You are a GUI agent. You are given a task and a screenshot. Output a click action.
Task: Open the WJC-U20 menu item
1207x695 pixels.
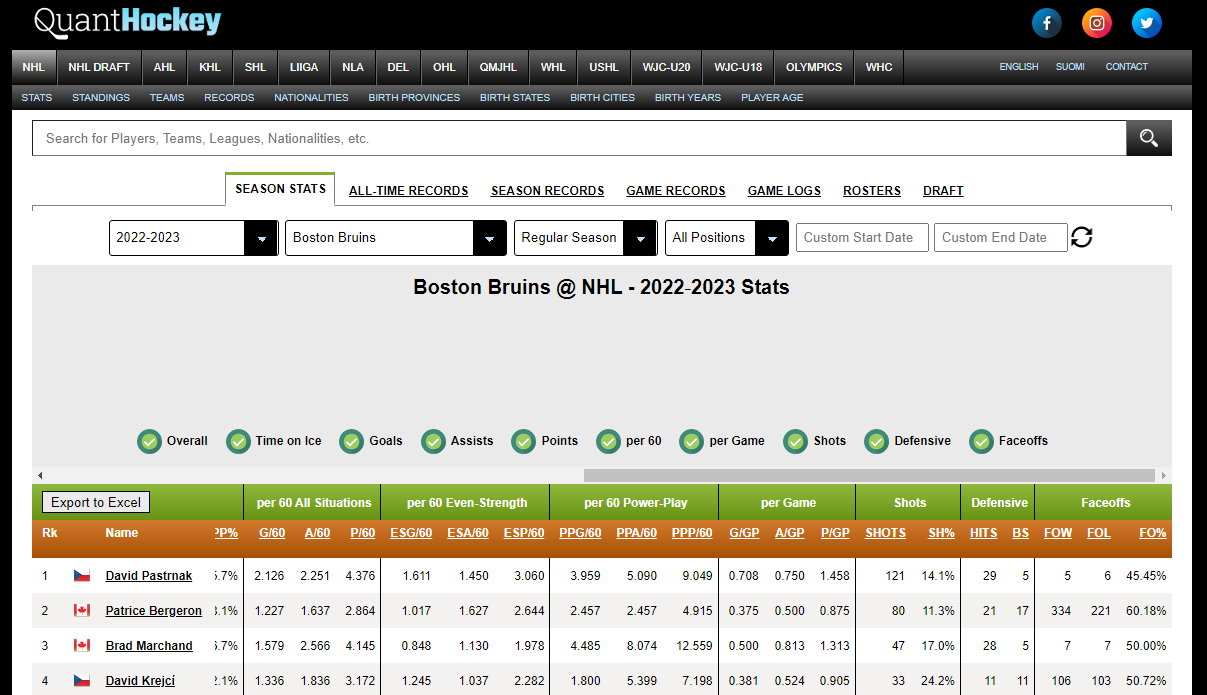[666, 67]
